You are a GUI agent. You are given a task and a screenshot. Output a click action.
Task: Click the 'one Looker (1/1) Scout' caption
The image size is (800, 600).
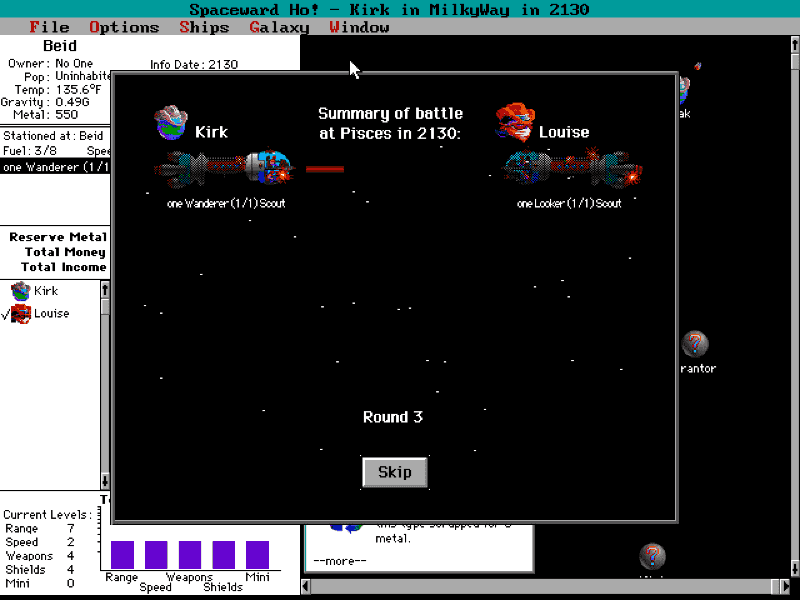[569, 203]
